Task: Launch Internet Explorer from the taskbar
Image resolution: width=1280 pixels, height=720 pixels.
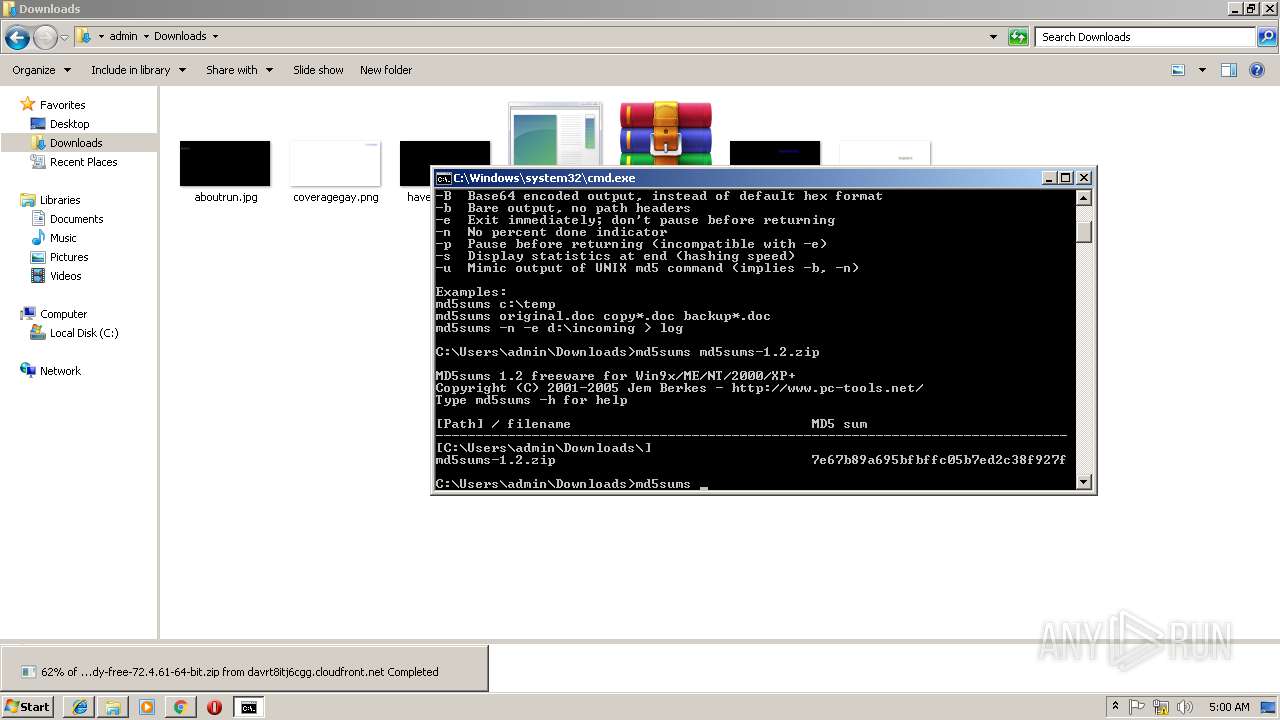Action: [x=79, y=707]
